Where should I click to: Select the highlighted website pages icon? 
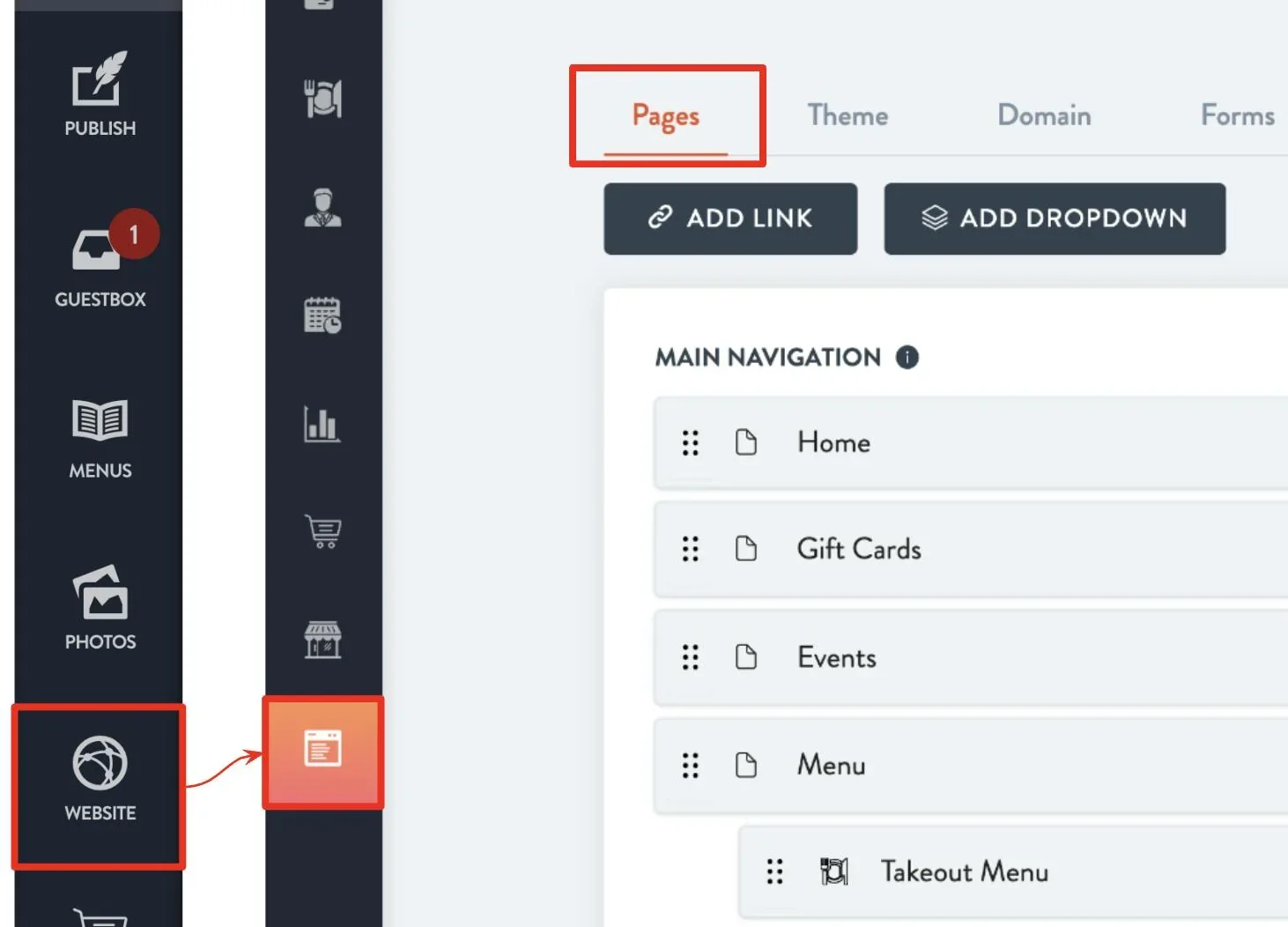322,749
